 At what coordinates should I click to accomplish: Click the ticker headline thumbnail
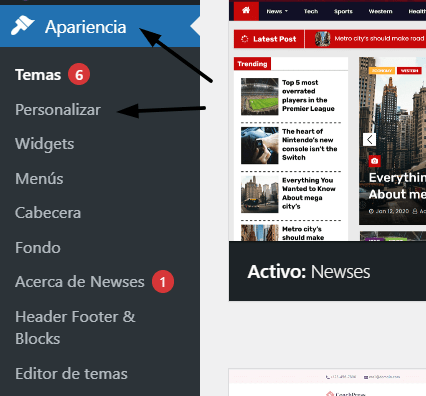[x=322, y=39]
